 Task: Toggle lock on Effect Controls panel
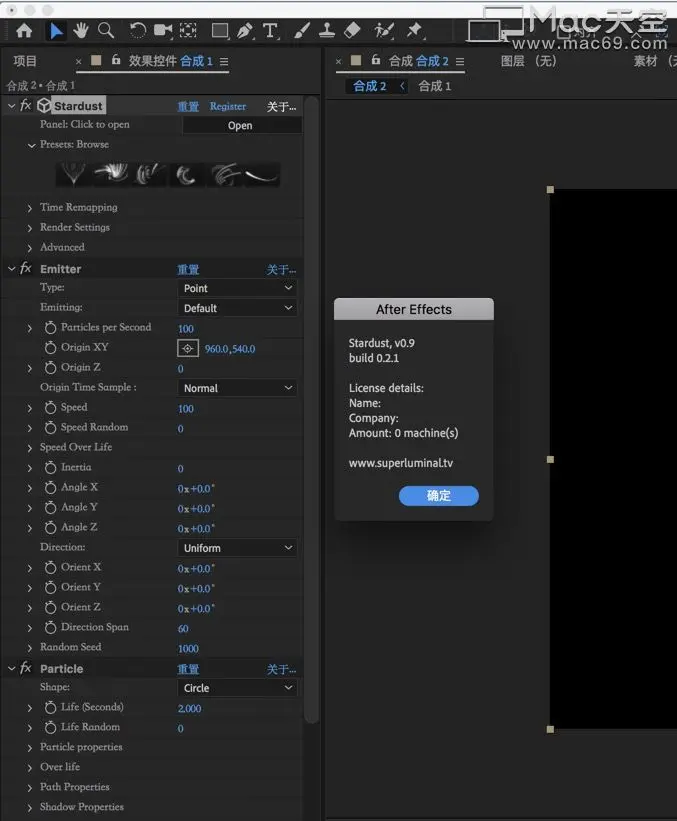tap(116, 60)
